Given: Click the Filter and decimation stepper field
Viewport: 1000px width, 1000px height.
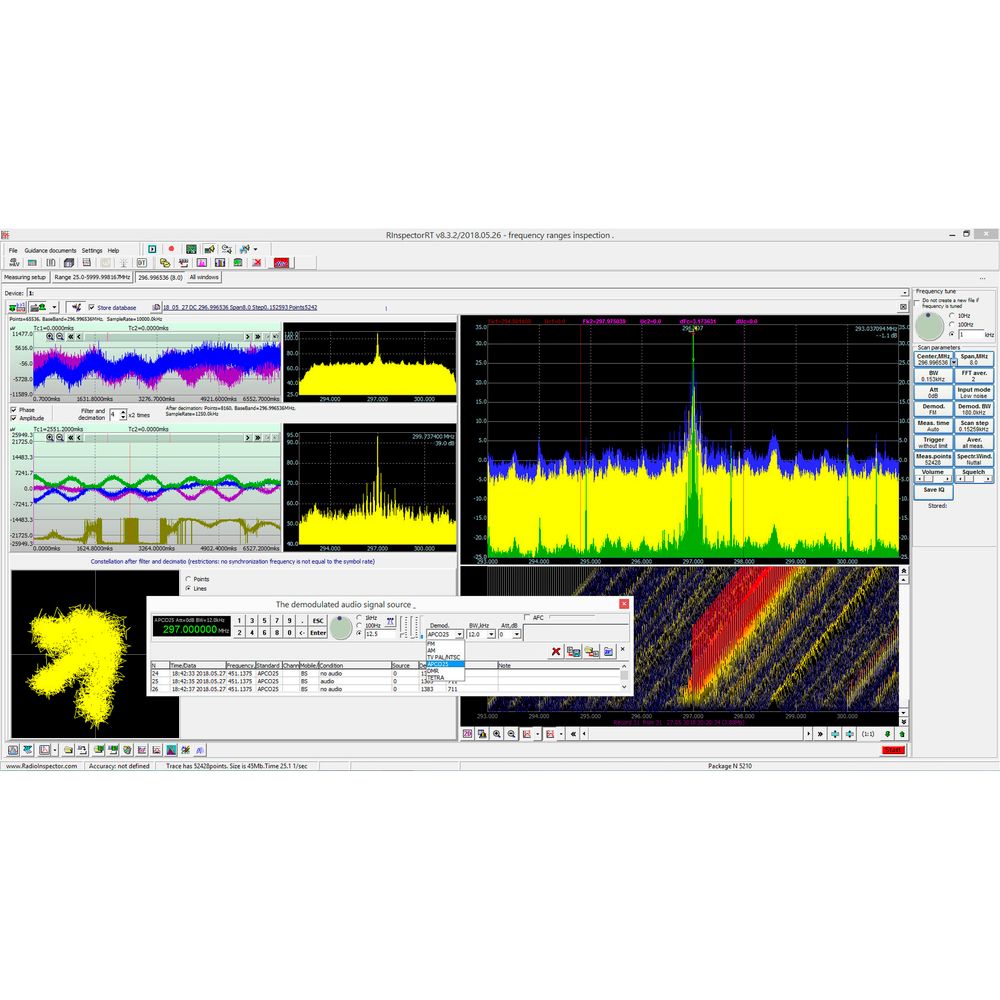Looking at the screenshot, I should tap(117, 415).
